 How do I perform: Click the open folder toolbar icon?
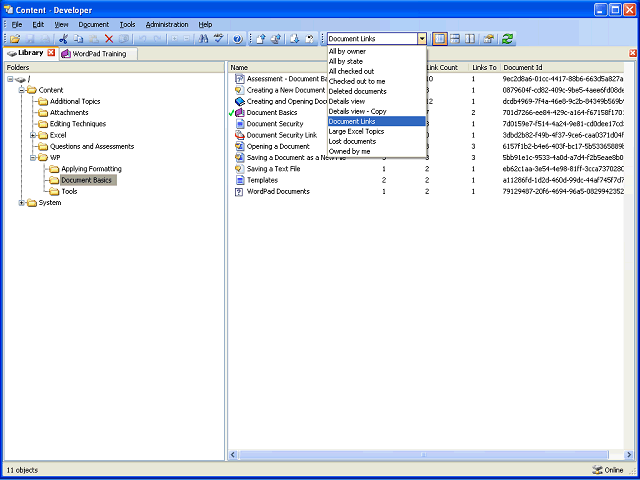(x=15, y=39)
